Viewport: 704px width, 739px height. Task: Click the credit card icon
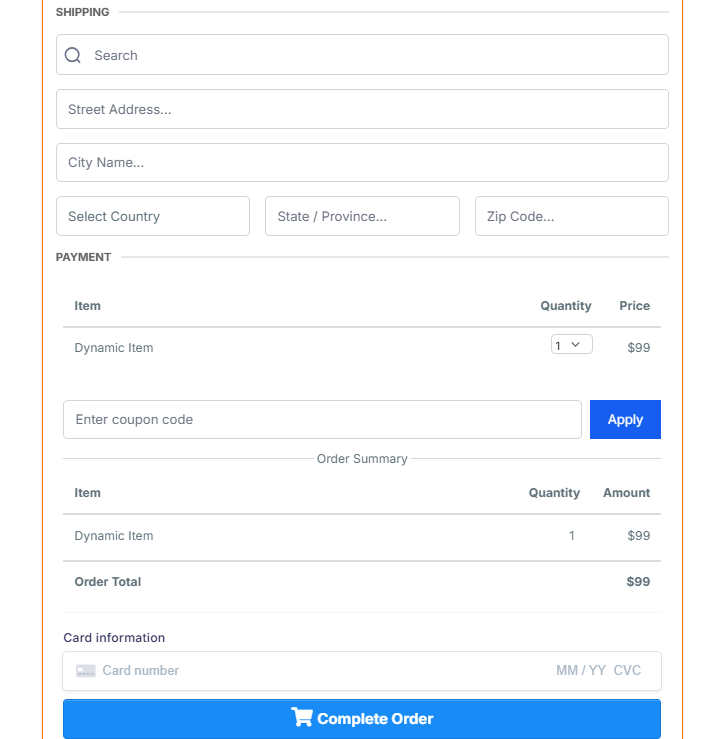click(86, 671)
